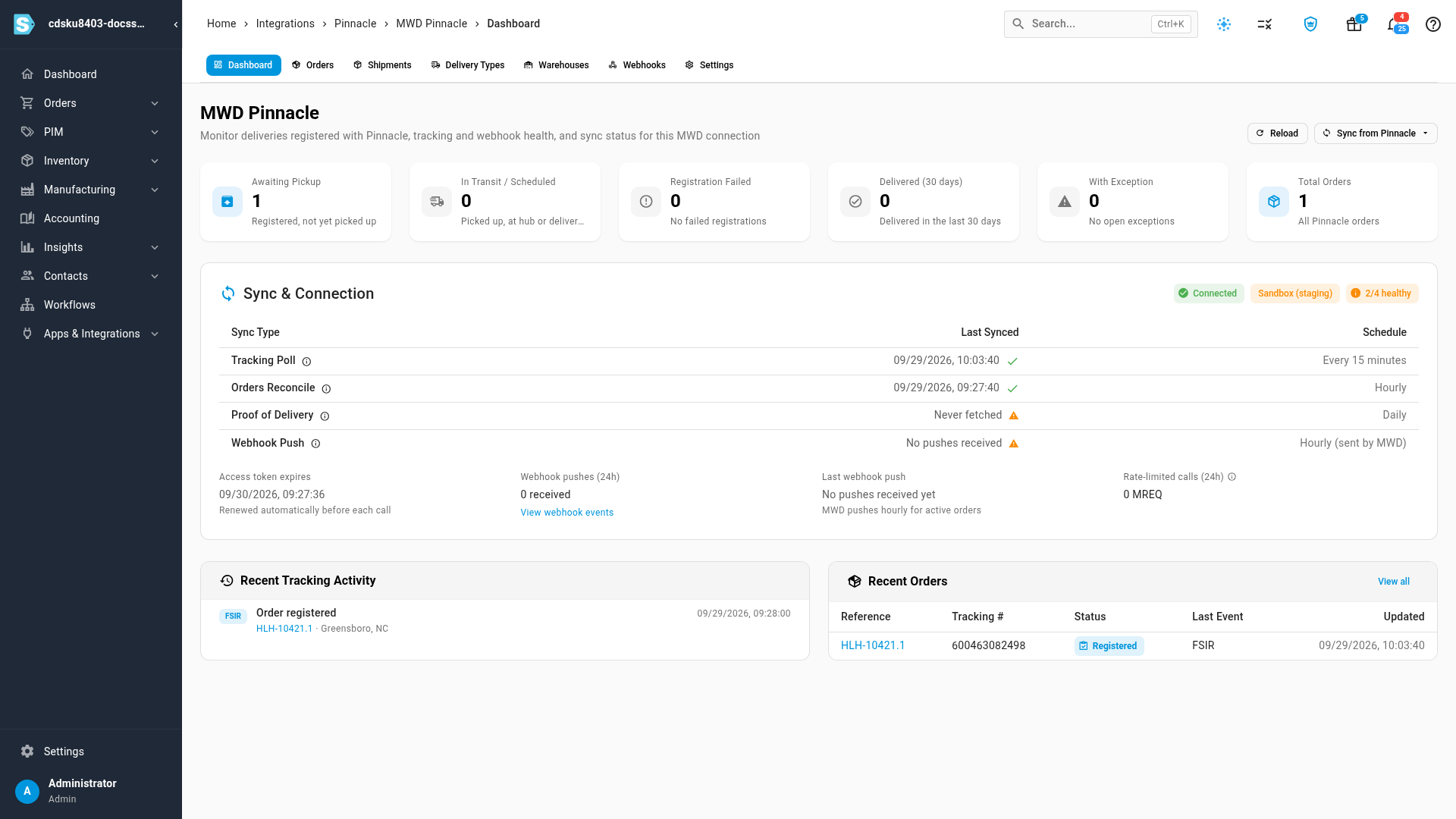This screenshot has height=819, width=1456.
Task: Click the In Transit truck icon
Action: [x=437, y=202]
